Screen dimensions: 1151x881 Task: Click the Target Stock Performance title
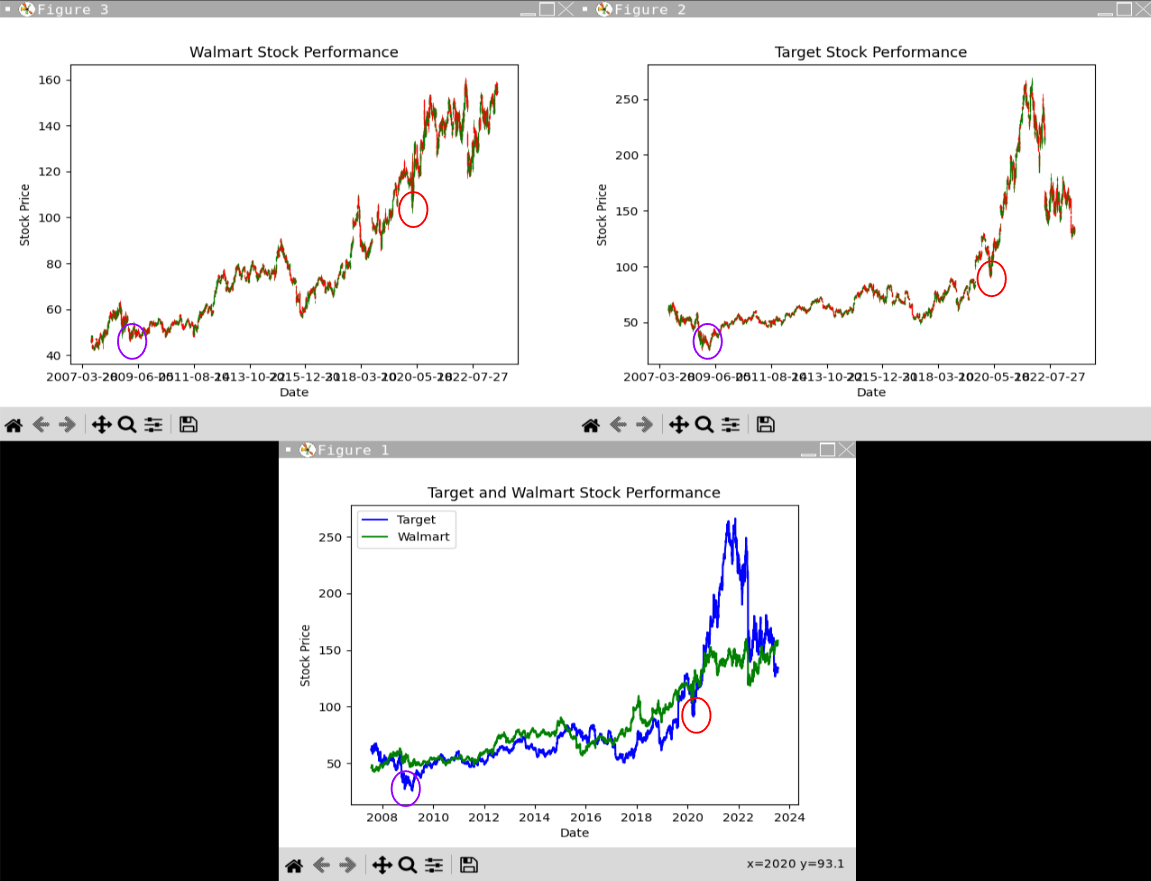tap(871, 52)
